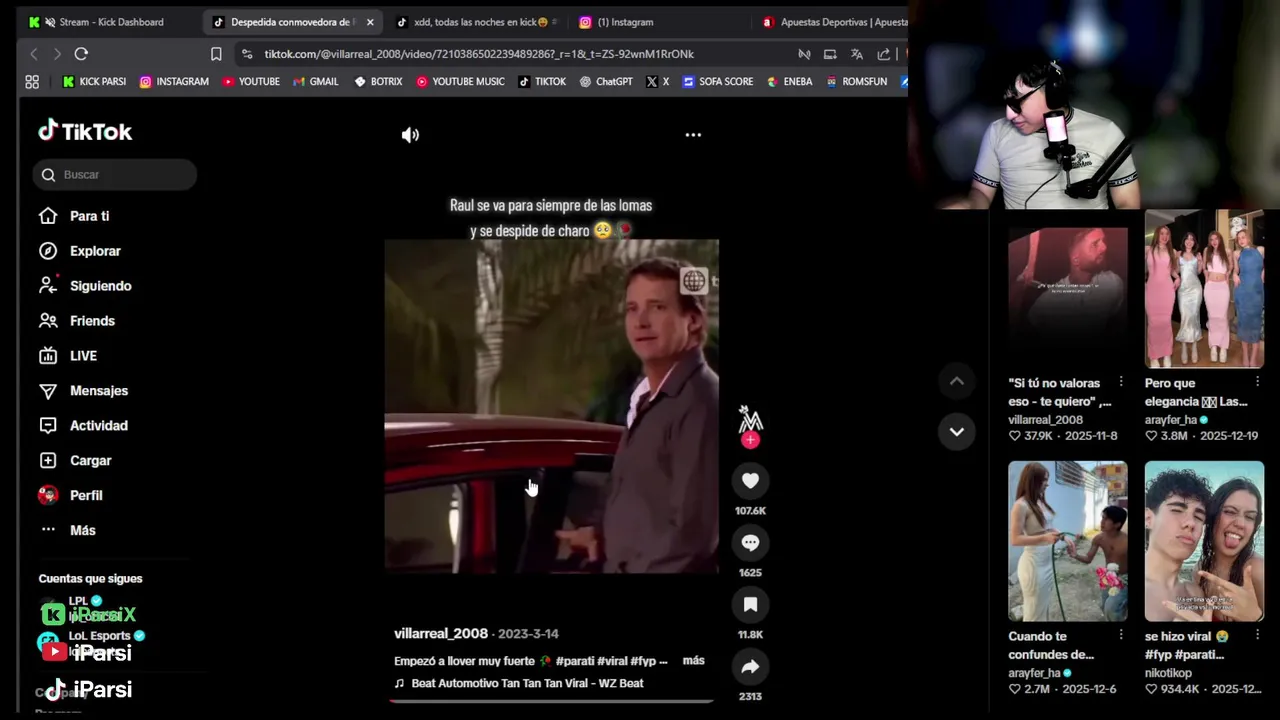Viewport: 1280px width, 720px height.
Task: Go to previous video with up chevron
Action: tap(957, 381)
